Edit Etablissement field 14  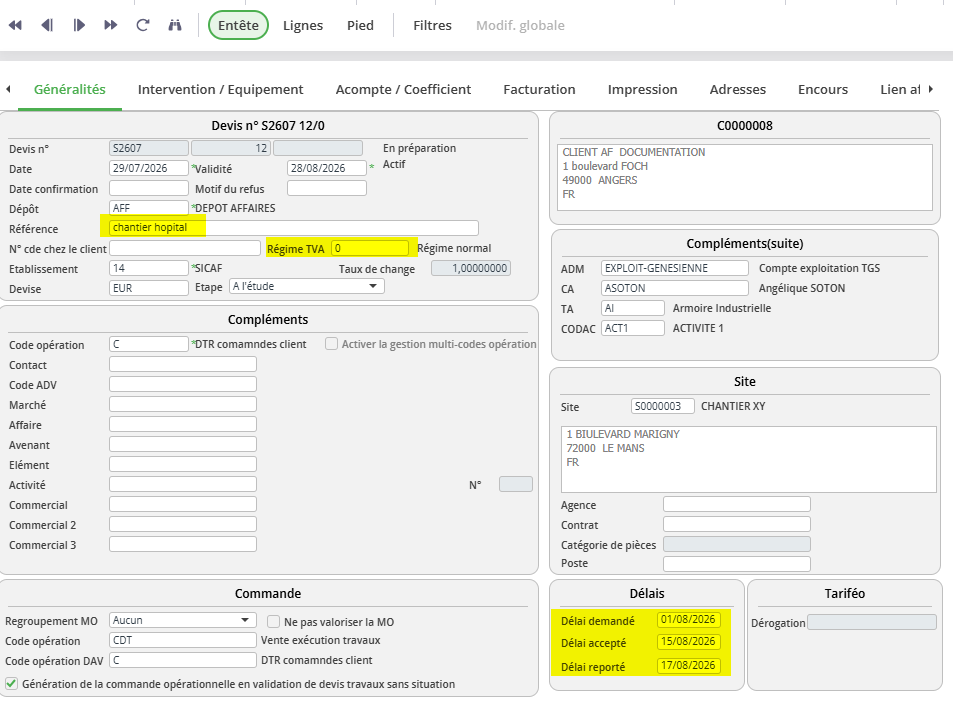point(149,268)
